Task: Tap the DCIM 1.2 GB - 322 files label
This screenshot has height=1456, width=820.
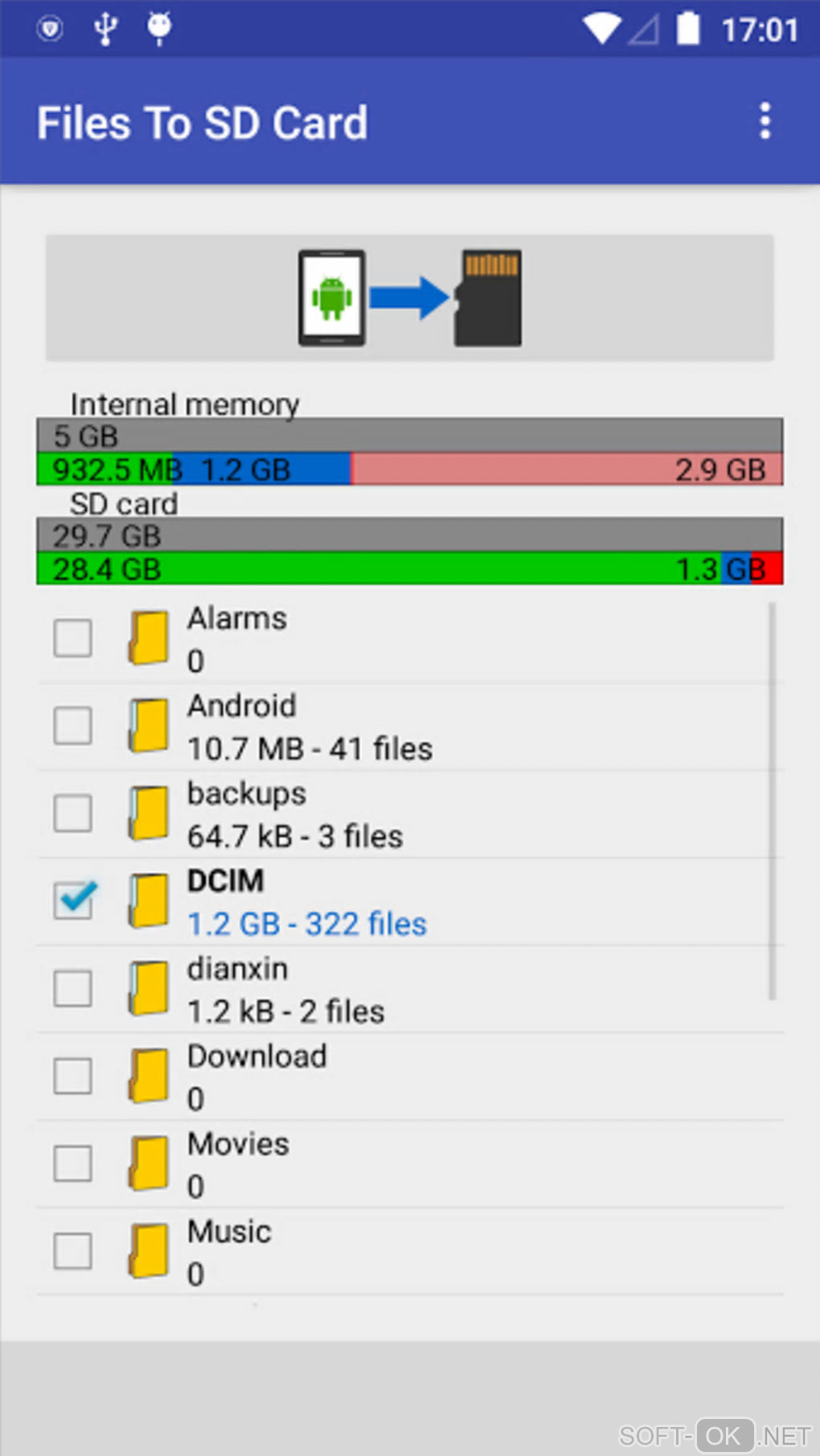Action: pos(306,925)
